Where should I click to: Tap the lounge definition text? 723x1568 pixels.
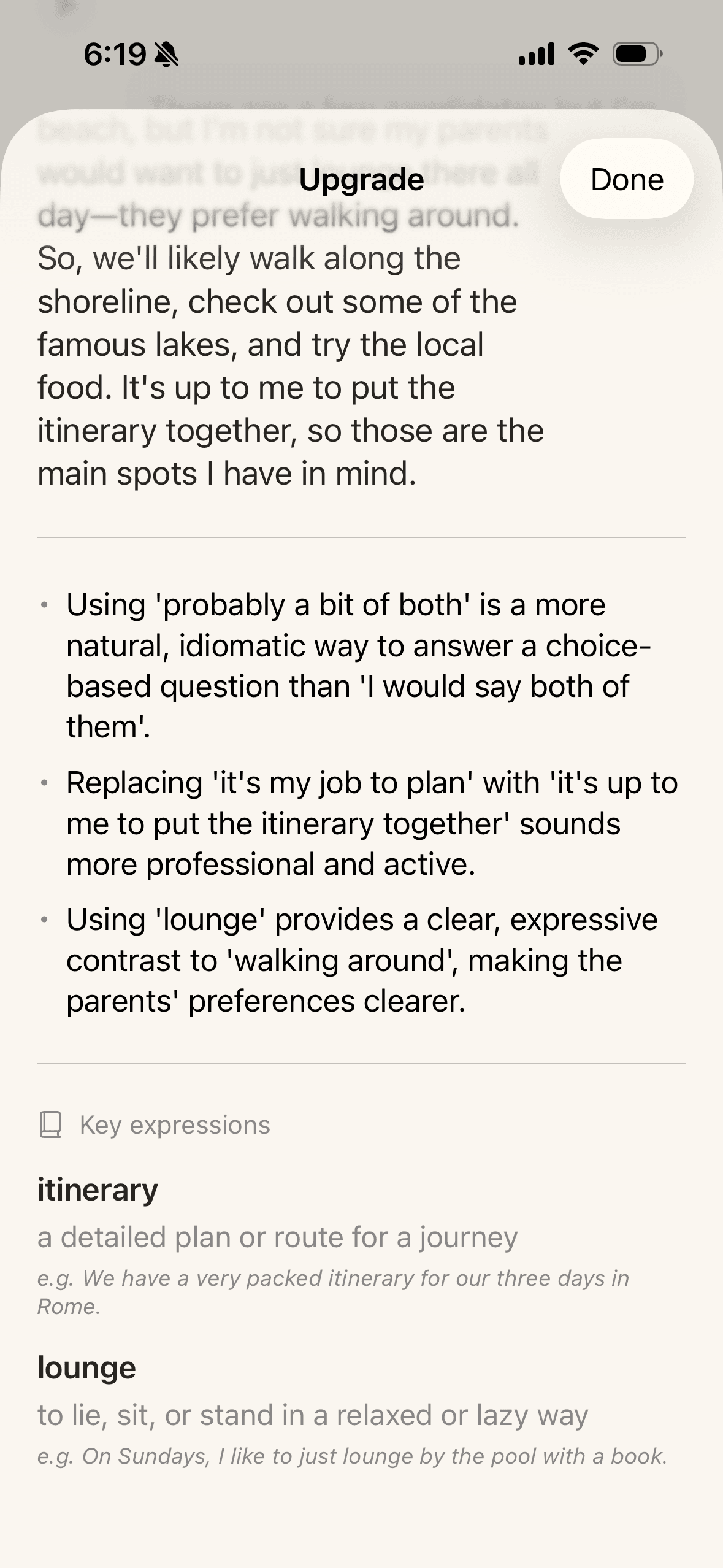(313, 1415)
